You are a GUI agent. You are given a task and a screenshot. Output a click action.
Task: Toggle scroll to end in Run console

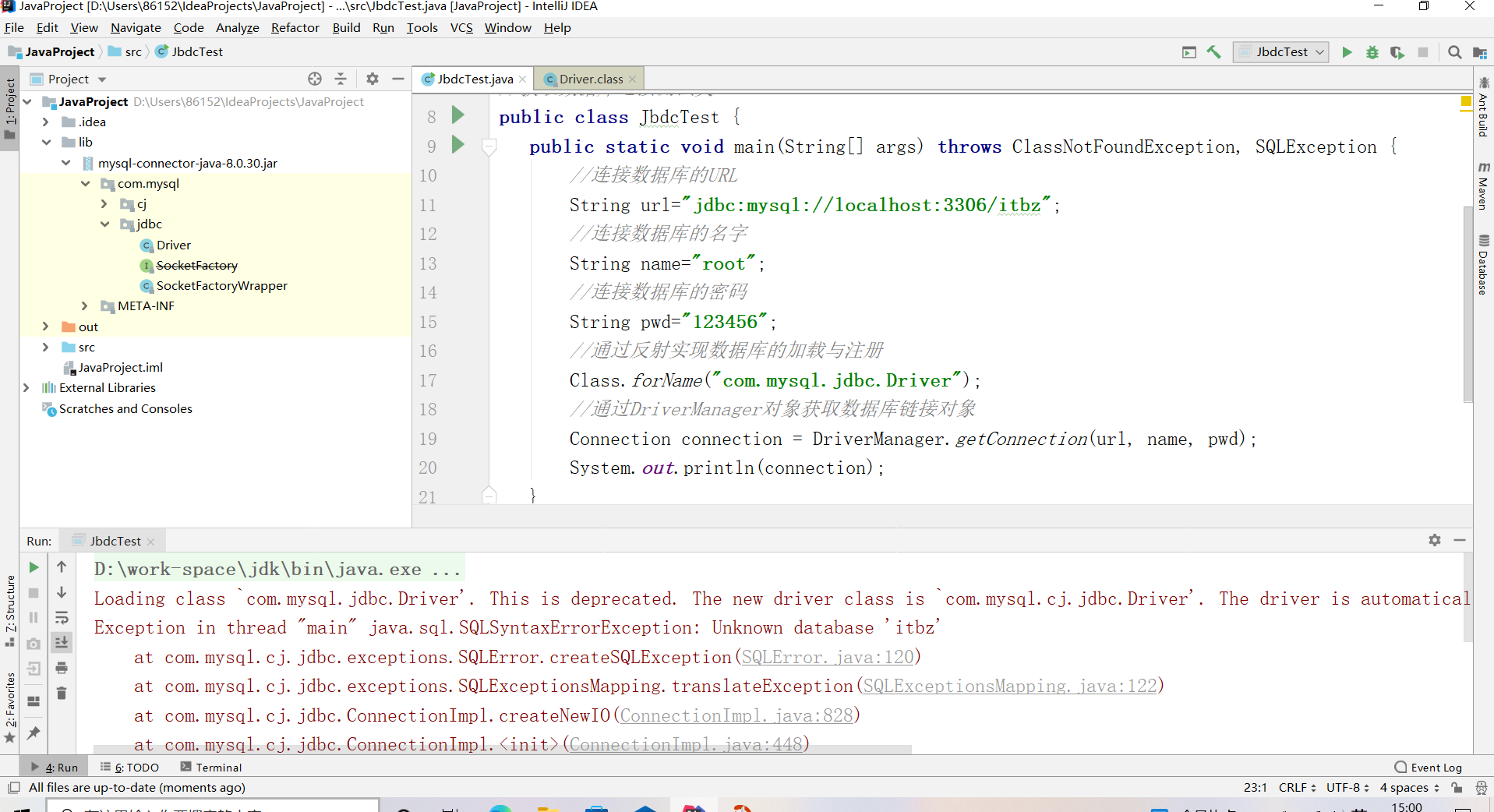click(62, 642)
